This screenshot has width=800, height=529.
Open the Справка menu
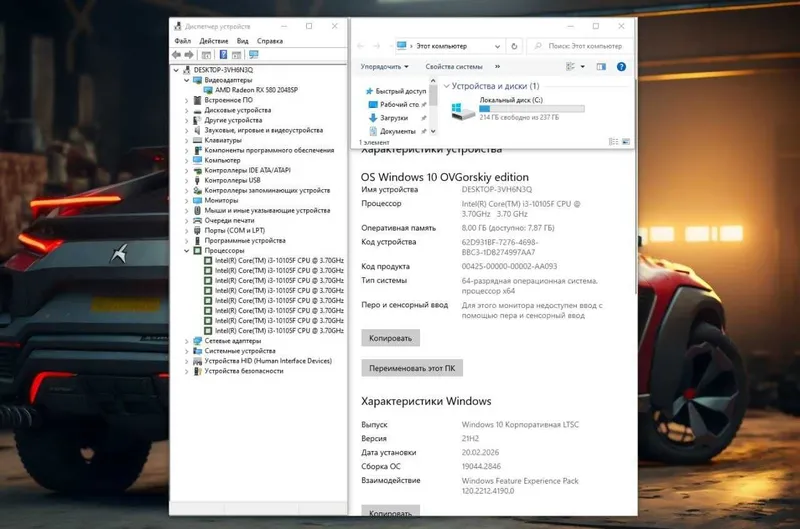point(270,41)
